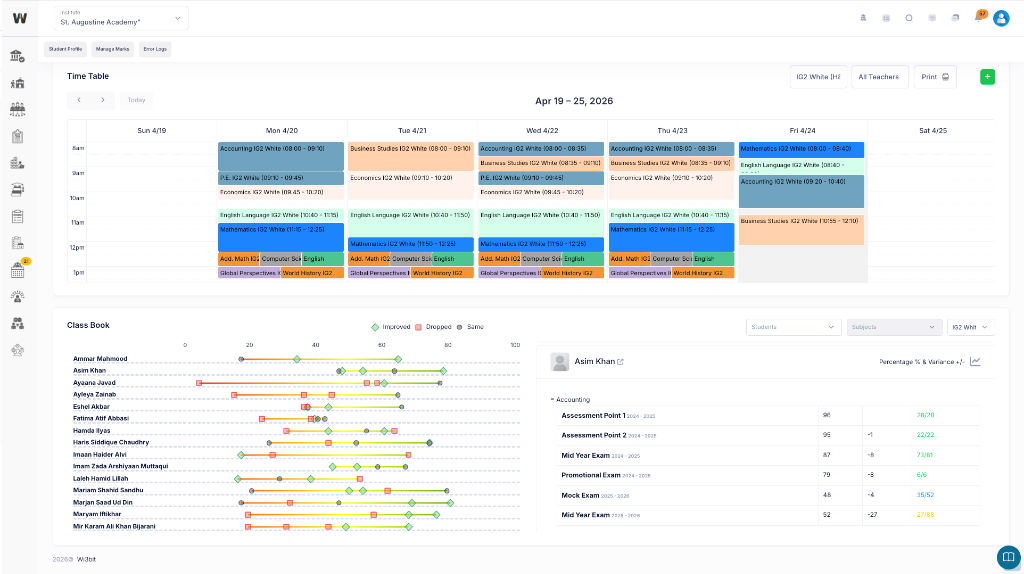1024x574 pixels.
Task: Open the group of people sidebar icon
Action: coord(18,109)
